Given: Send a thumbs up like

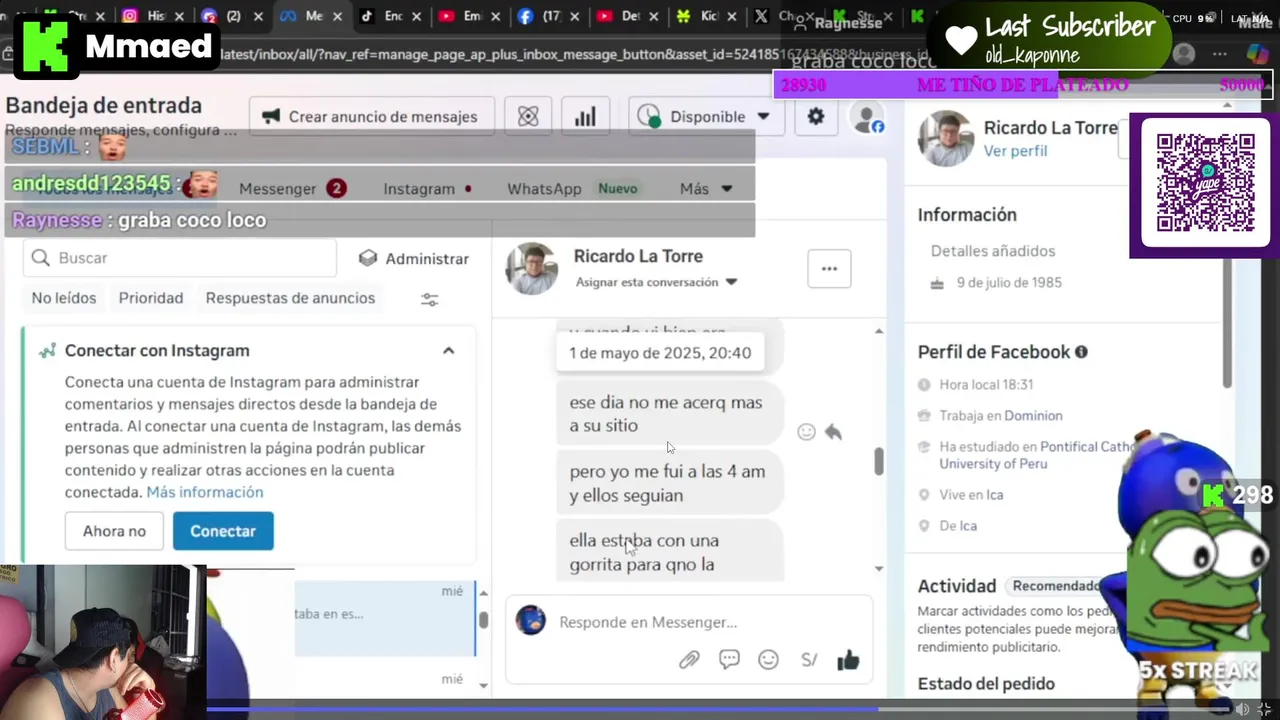Looking at the screenshot, I should [848, 660].
